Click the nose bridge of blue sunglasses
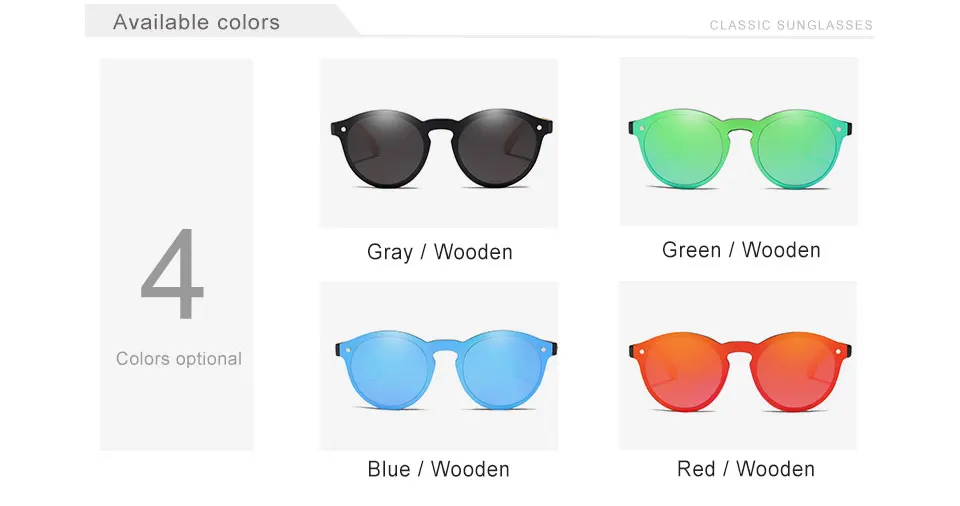 pos(446,346)
